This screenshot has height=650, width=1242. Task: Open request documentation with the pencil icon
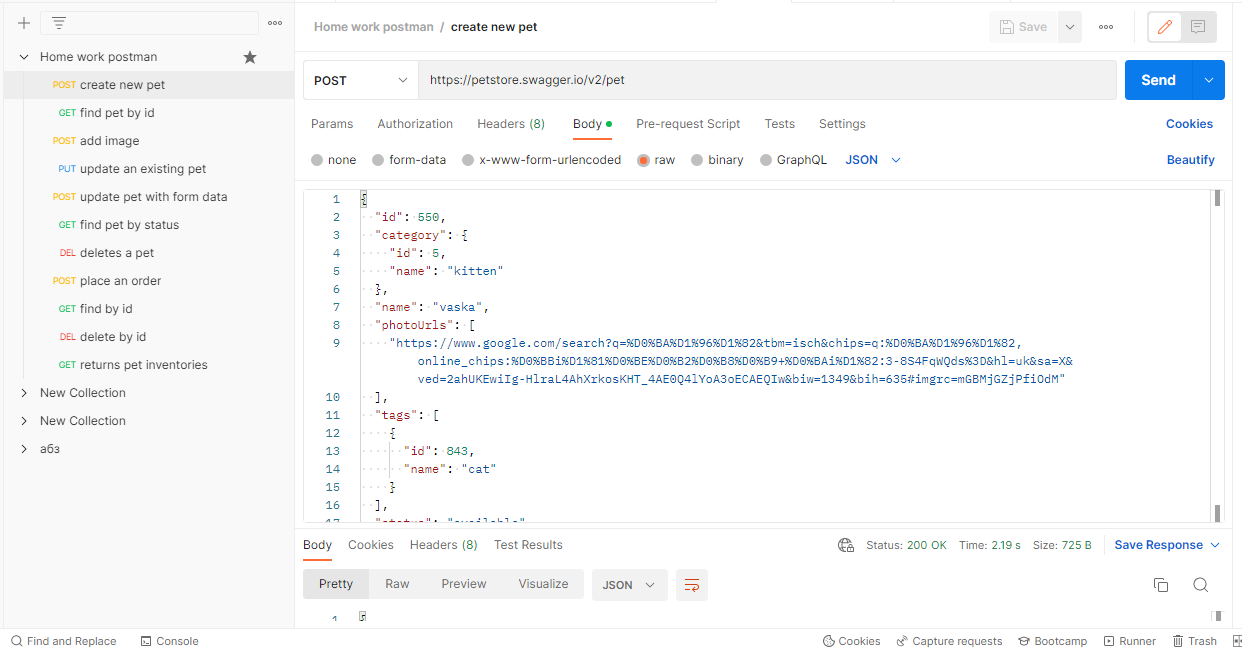(1163, 27)
